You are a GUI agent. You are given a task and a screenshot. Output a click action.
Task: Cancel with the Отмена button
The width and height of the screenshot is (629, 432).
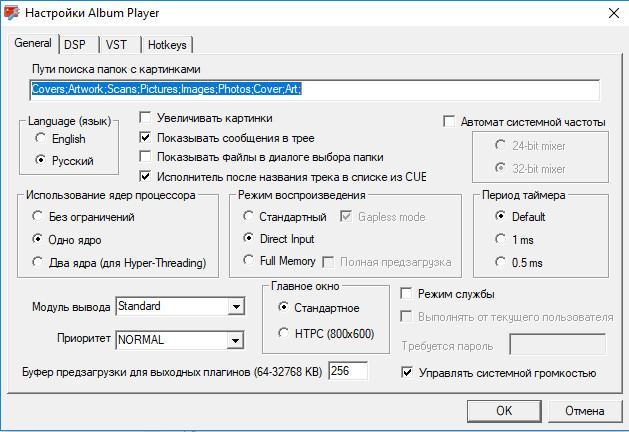tap(584, 411)
